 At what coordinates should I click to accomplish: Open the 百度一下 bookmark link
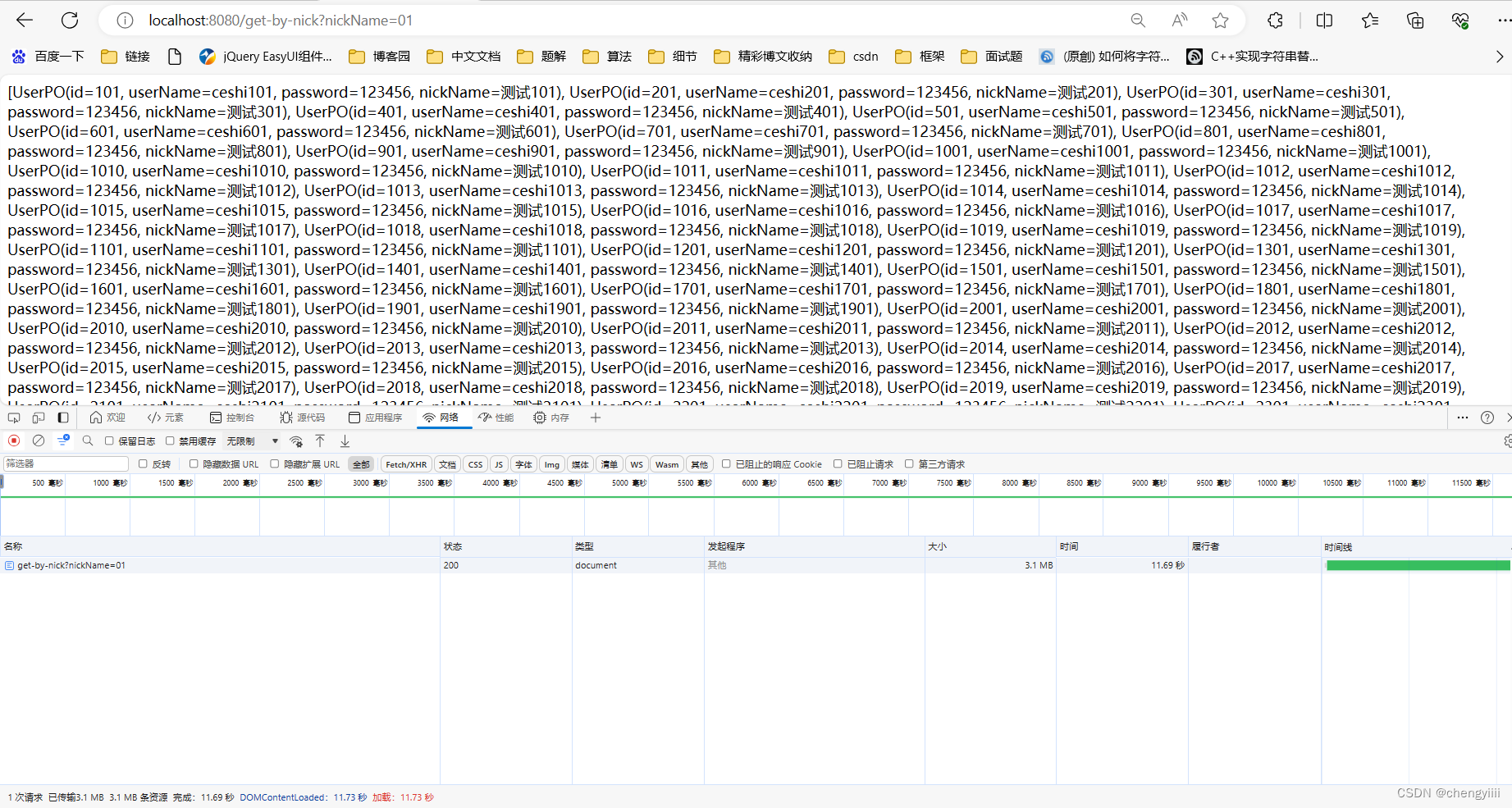(48, 57)
